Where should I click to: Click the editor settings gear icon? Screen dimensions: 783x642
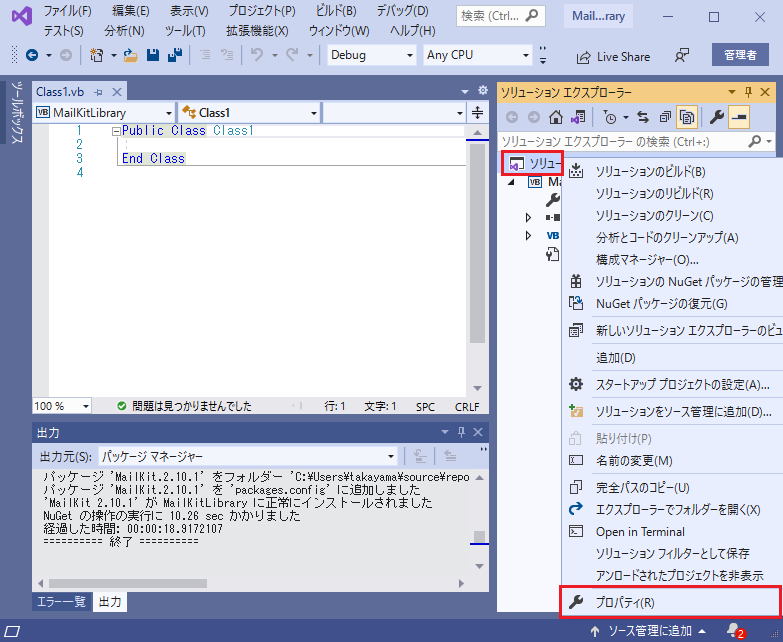coord(482,90)
